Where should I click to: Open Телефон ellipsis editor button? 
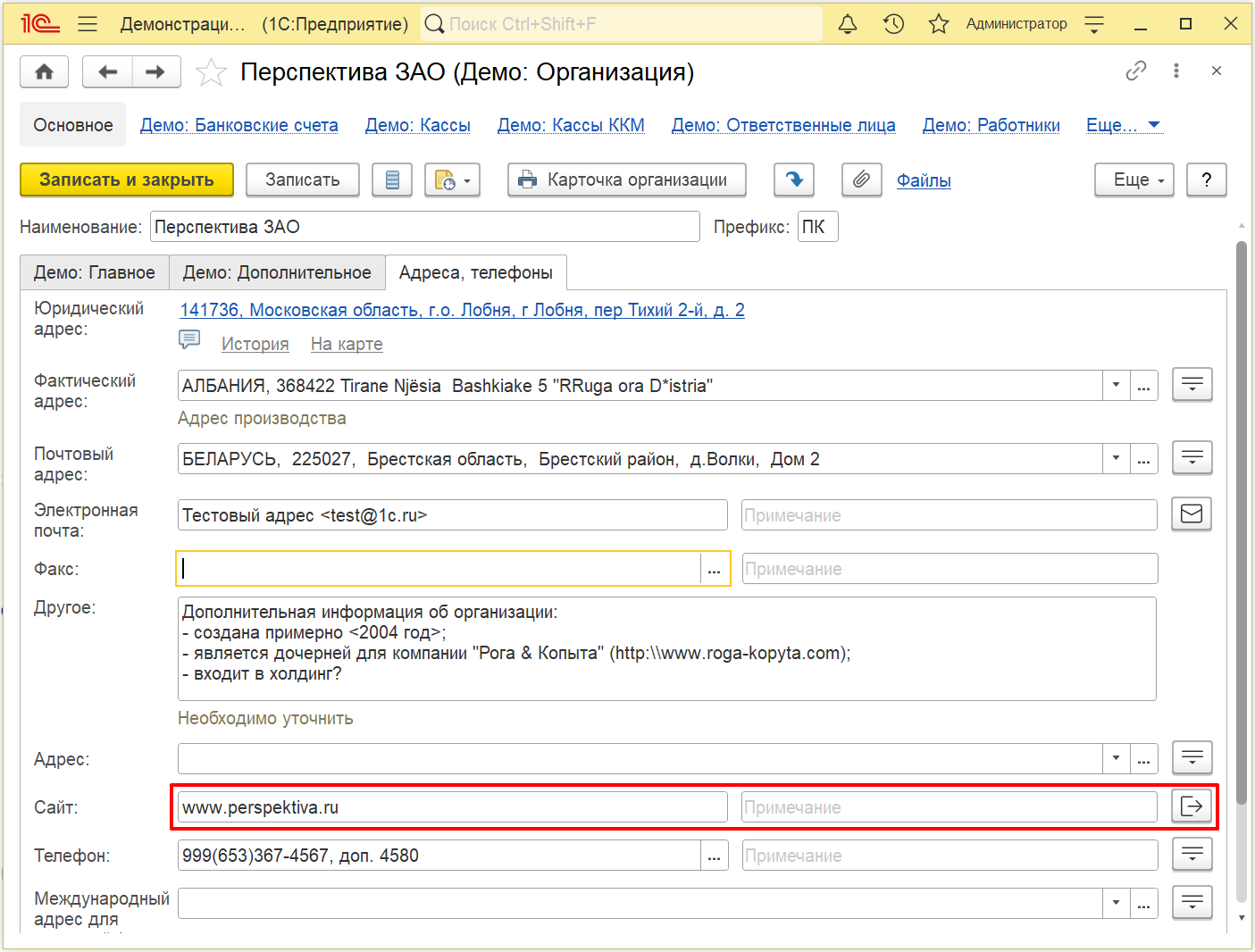click(715, 856)
